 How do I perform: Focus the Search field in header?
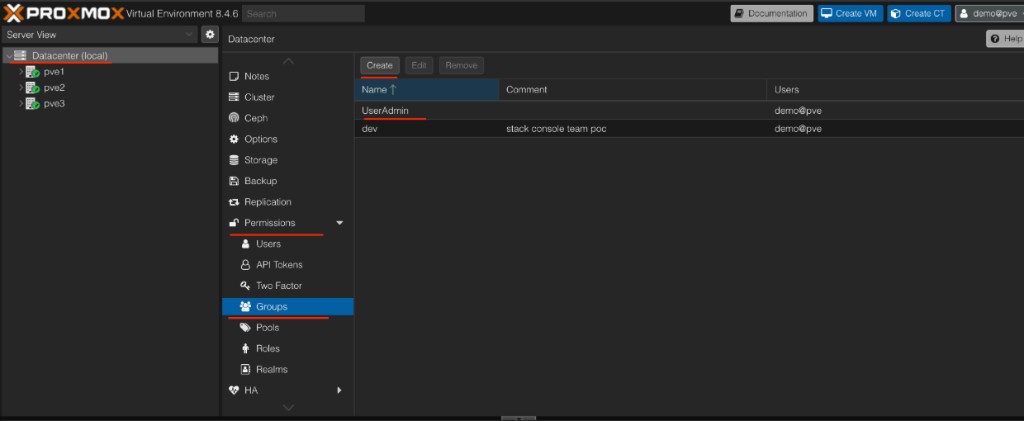pos(303,14)
